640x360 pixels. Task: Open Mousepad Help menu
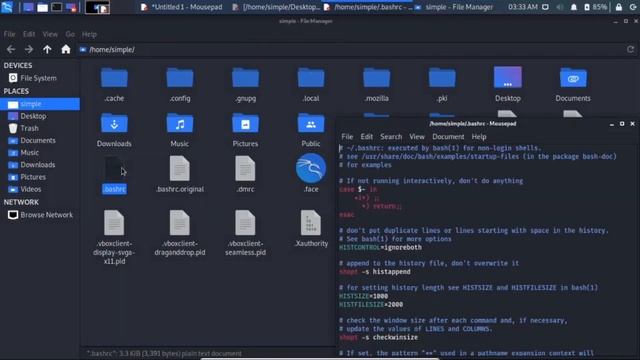479,137
